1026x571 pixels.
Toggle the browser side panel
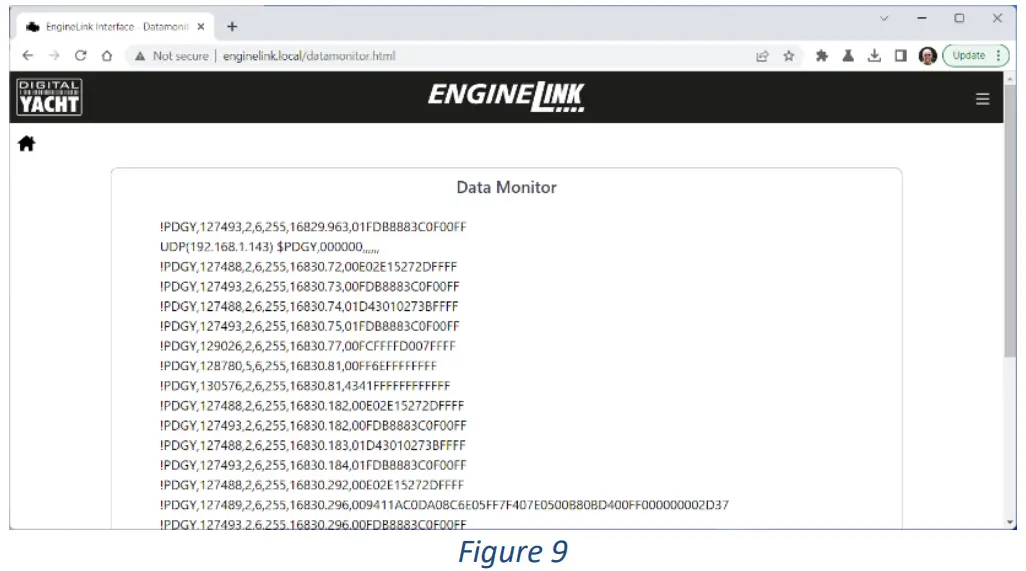click(900, 56)
